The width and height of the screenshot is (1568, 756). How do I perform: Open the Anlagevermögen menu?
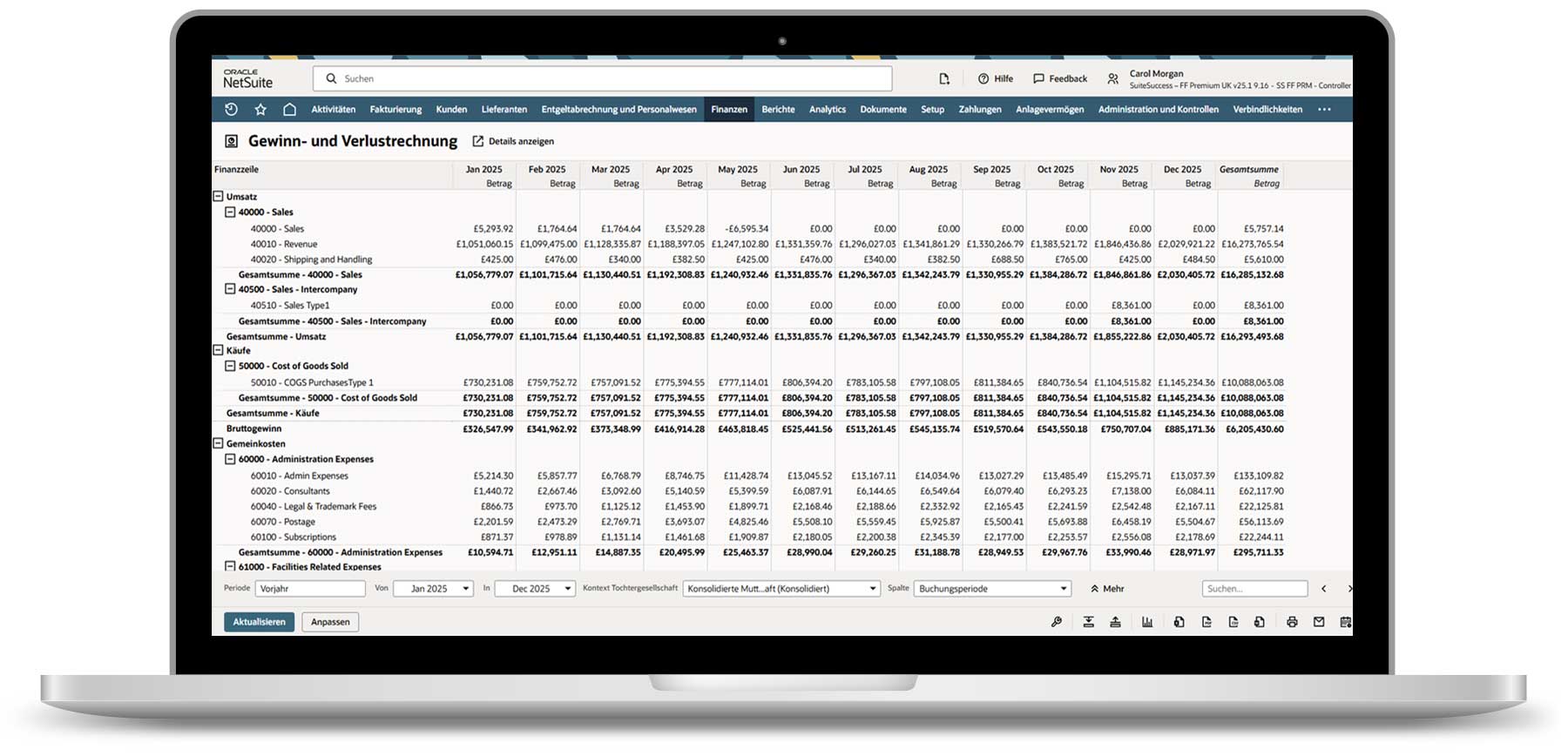[1050, 110]
